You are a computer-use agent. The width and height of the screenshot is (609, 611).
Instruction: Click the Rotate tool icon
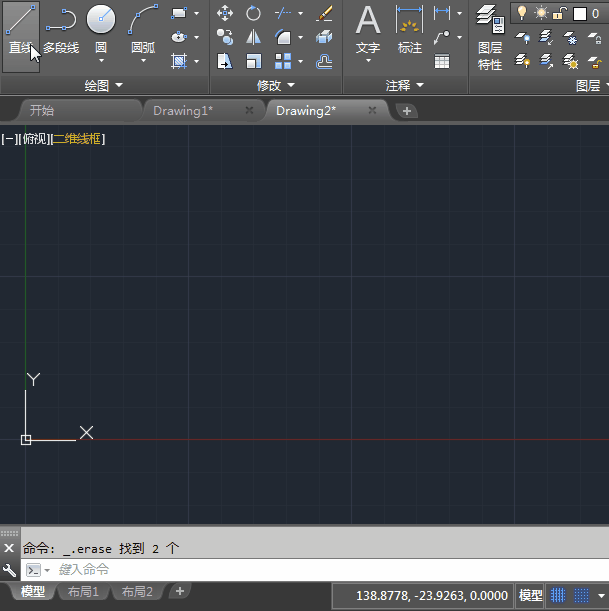point(254,13)
